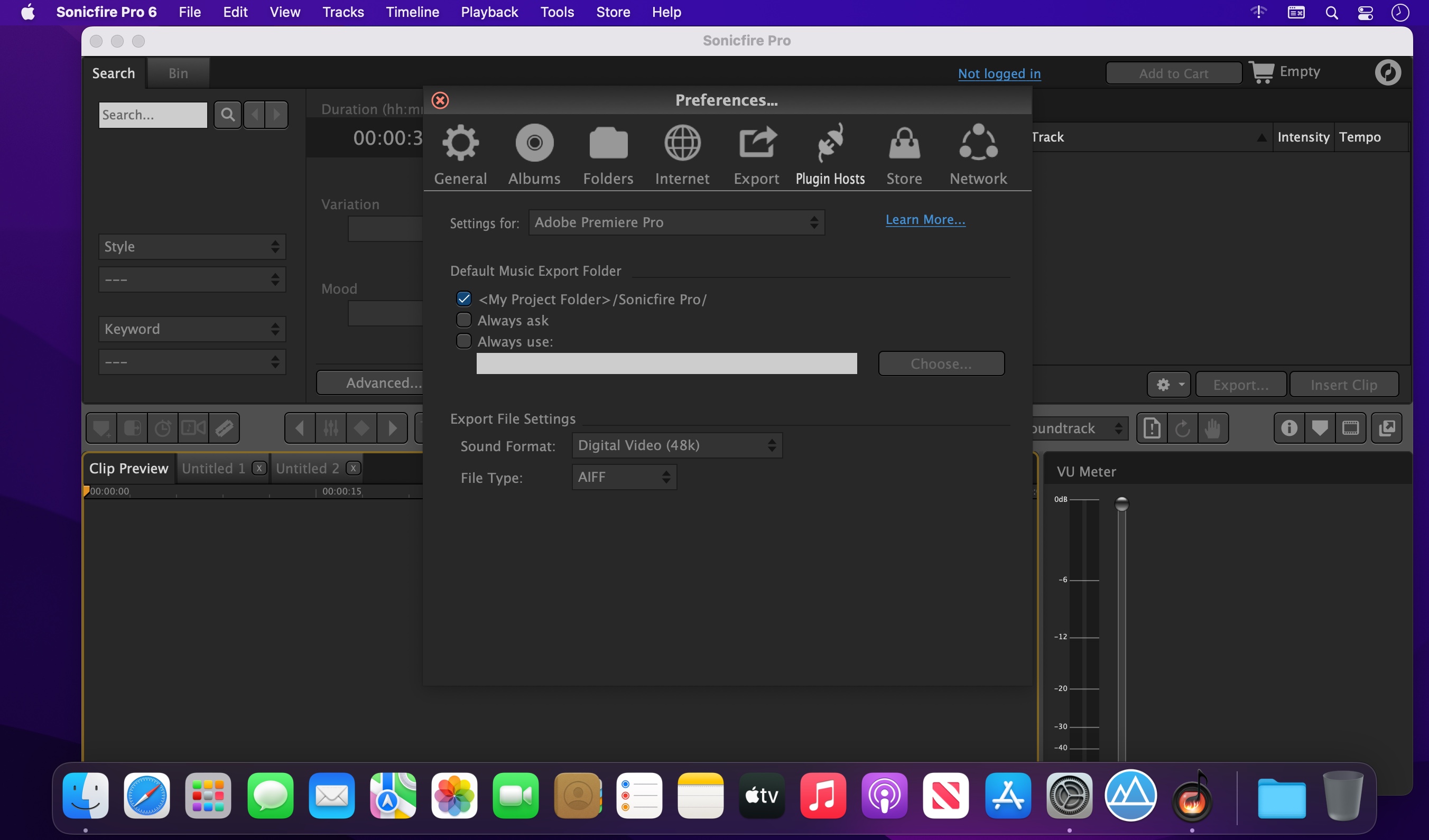Enable the Always use checkbox
The width and height of the screenshot is (1429, 840).
[463, 341]
